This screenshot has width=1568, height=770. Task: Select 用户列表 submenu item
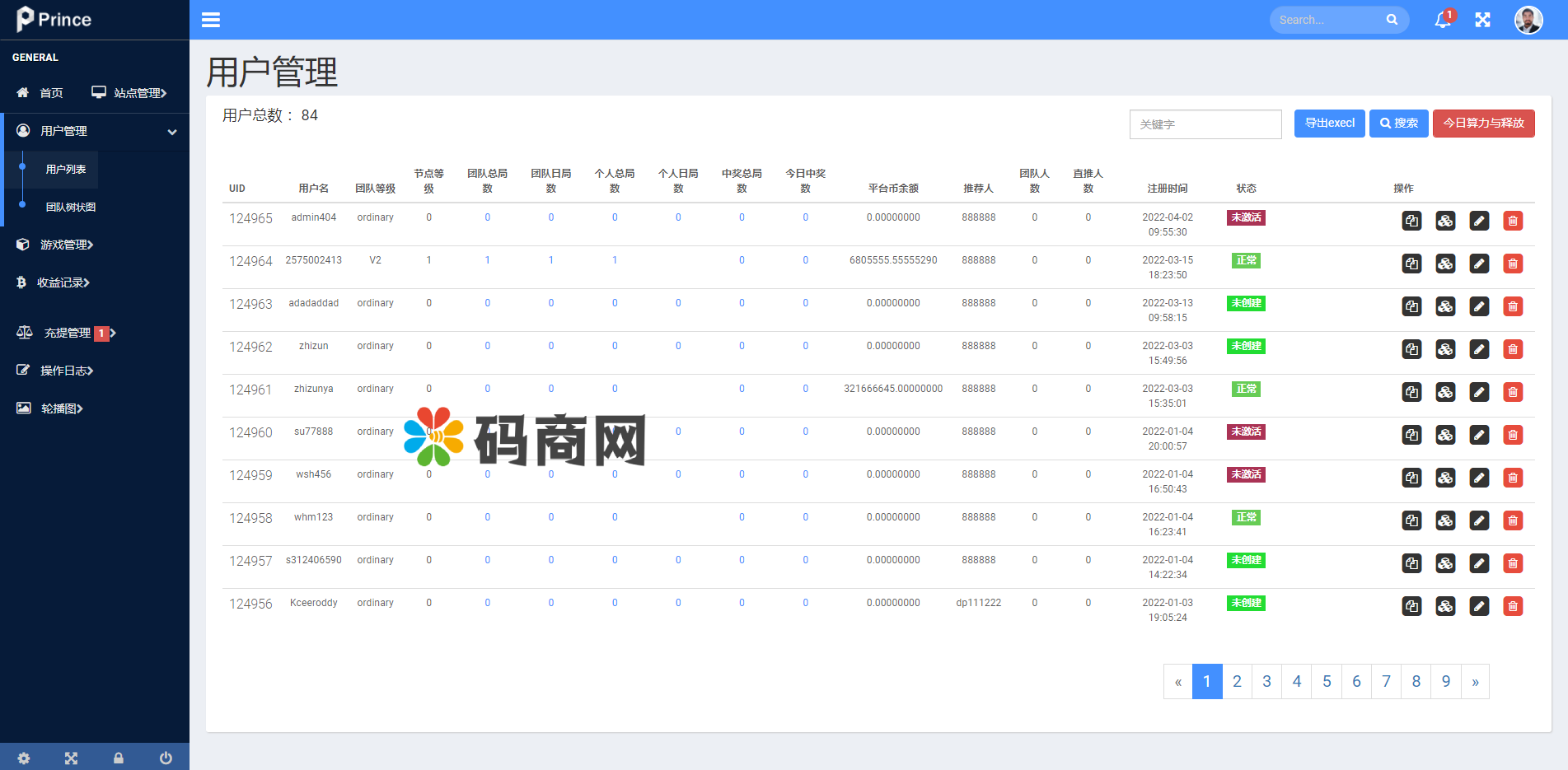(x=66, y=169)
